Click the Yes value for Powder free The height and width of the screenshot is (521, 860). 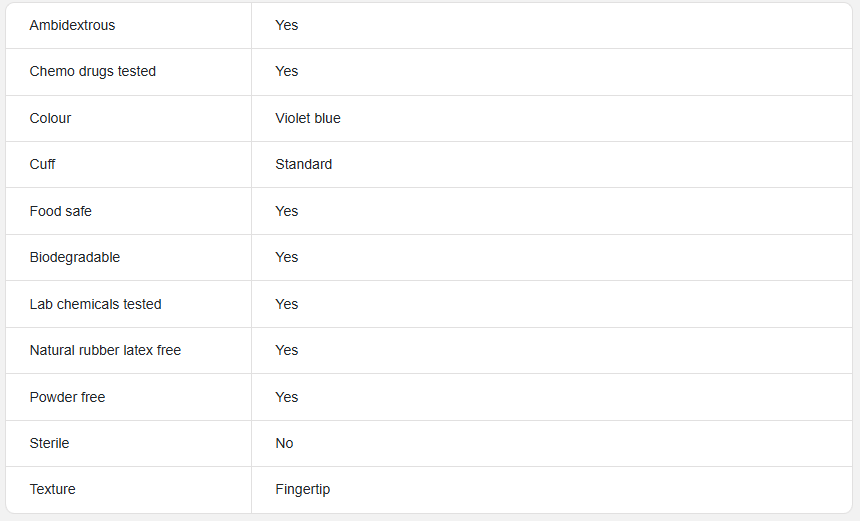(286, 397)
